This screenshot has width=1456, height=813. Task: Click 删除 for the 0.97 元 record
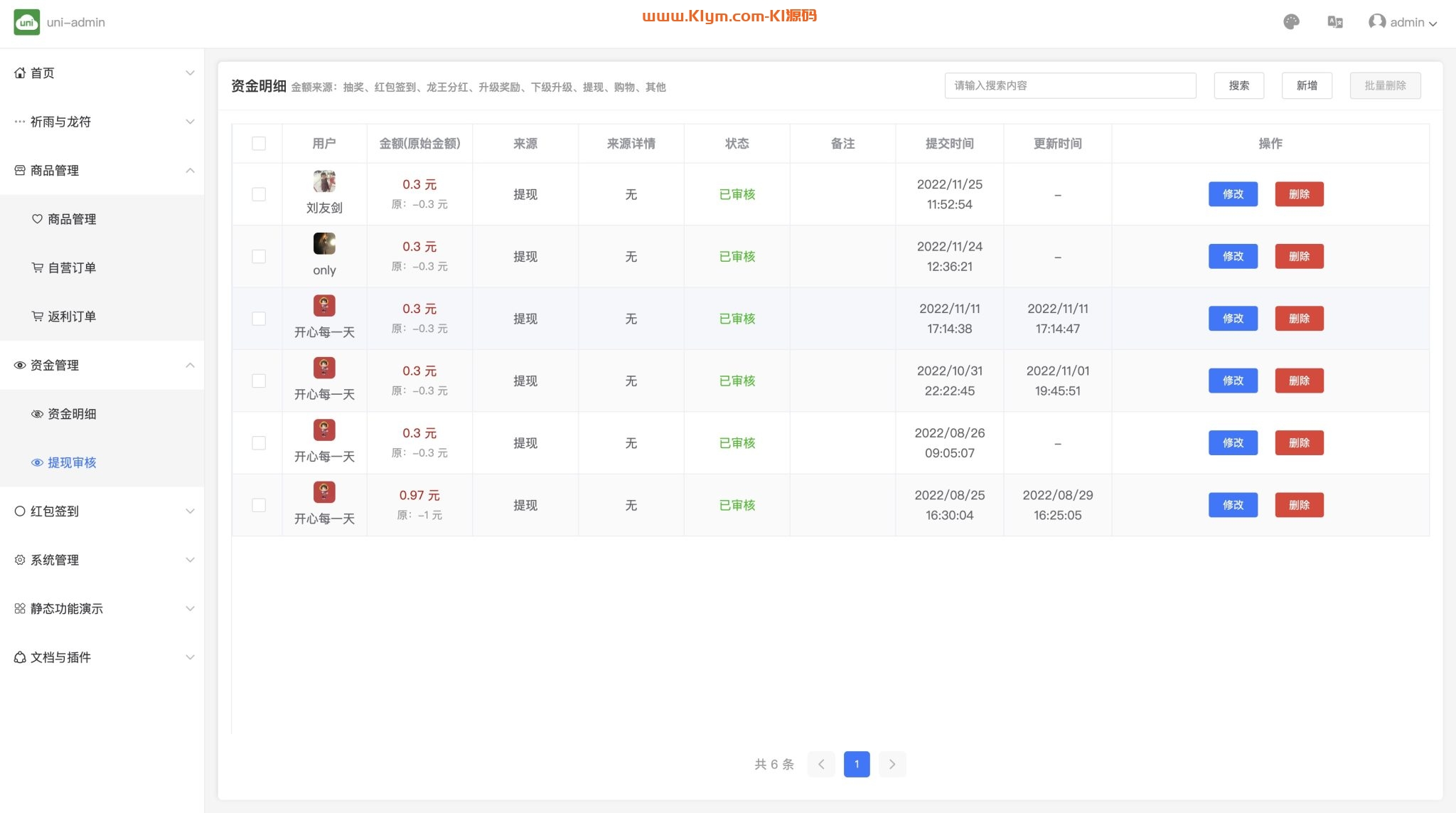[1299, 505]
